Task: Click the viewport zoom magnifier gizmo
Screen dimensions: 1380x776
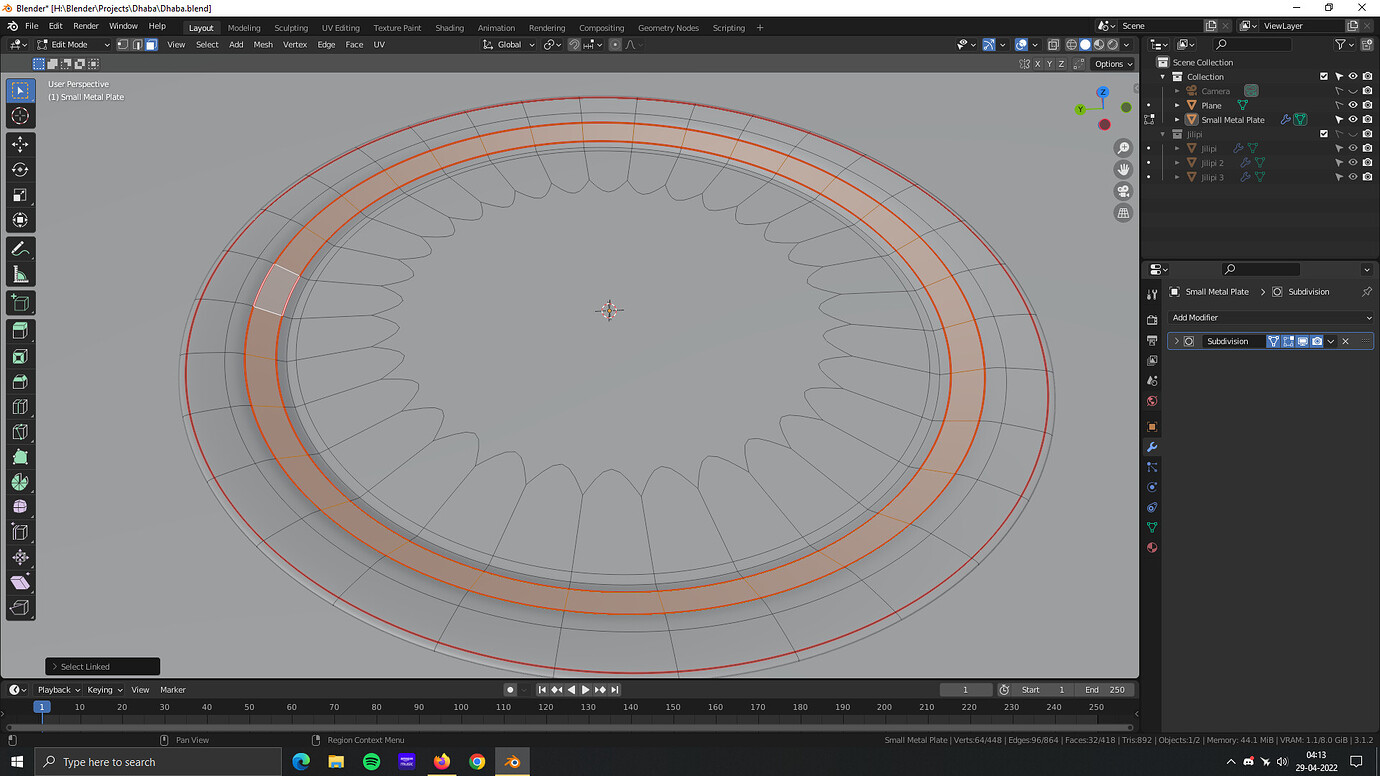Action: point(1123,148)
